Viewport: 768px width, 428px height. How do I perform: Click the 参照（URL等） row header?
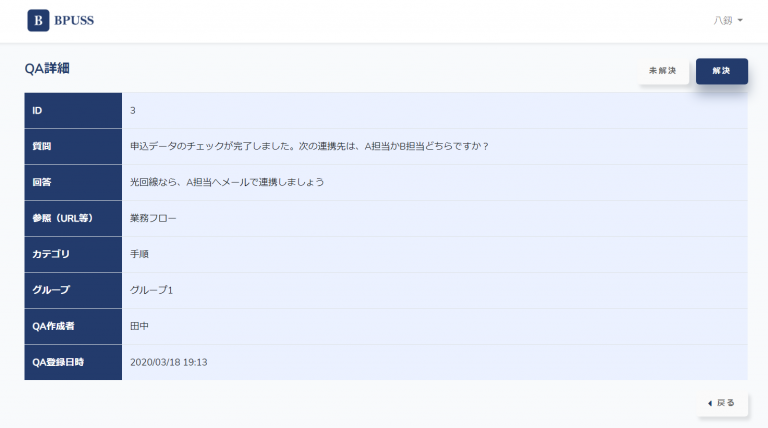(73, 218)
